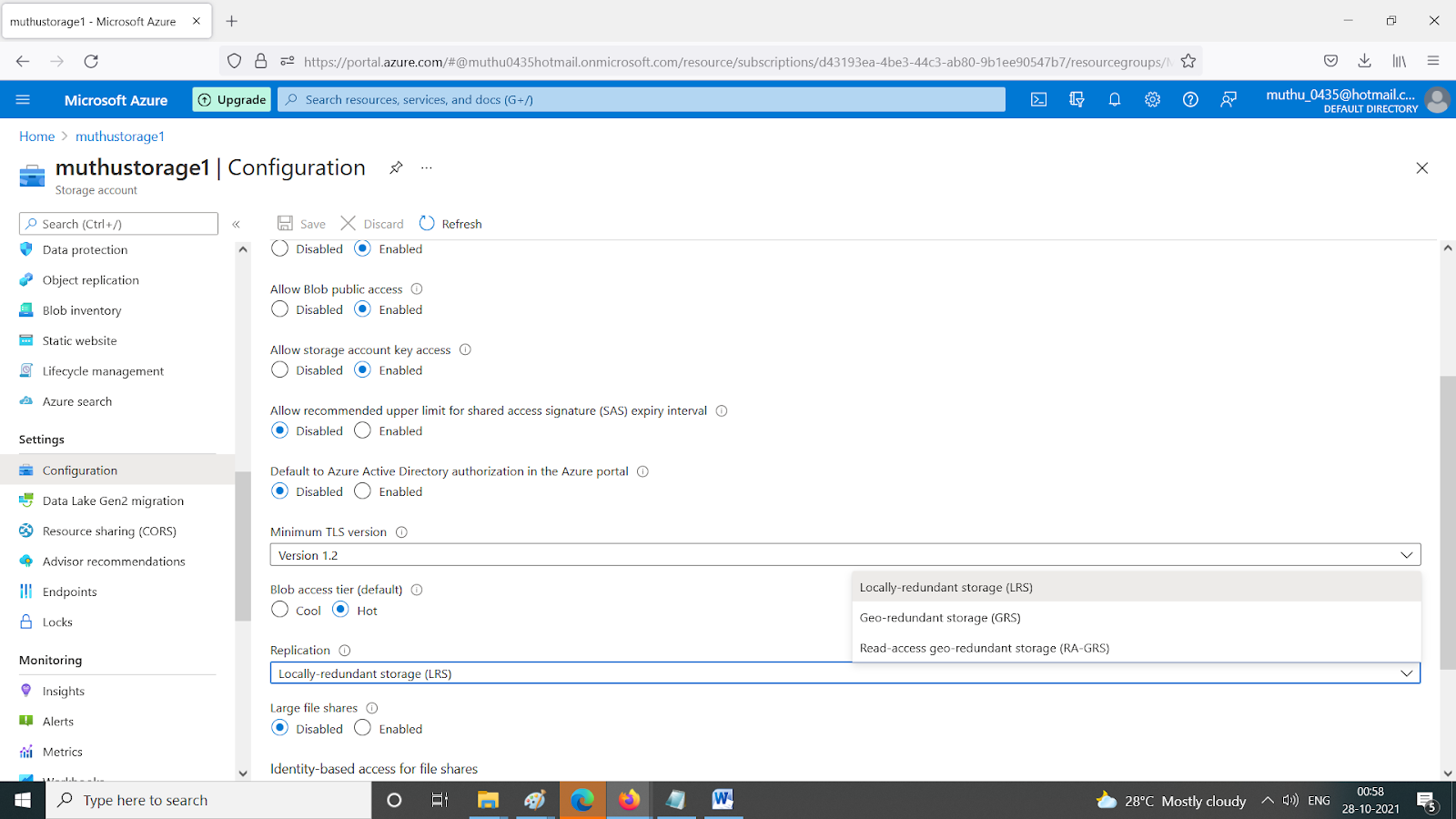Open the Help question mark icon
1456x819 pixels.
1190,100
